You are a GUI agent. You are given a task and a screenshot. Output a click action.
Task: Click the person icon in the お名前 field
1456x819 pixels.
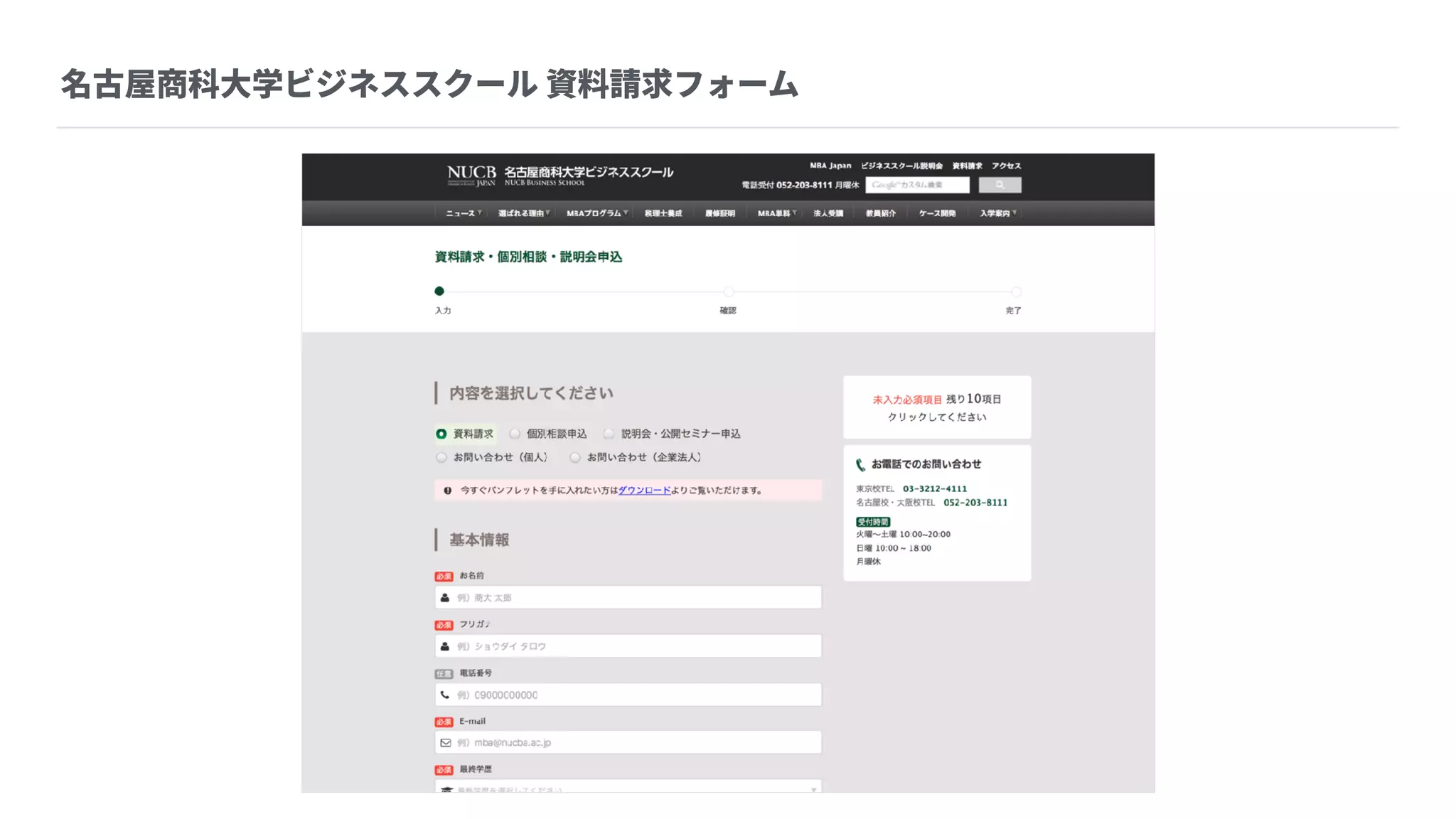point(445,598)
